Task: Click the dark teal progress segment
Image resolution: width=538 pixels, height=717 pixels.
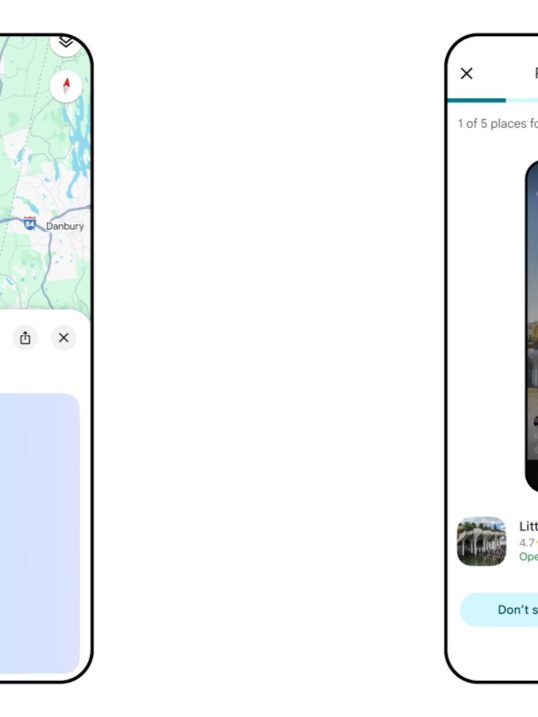Action: (477, 100)
